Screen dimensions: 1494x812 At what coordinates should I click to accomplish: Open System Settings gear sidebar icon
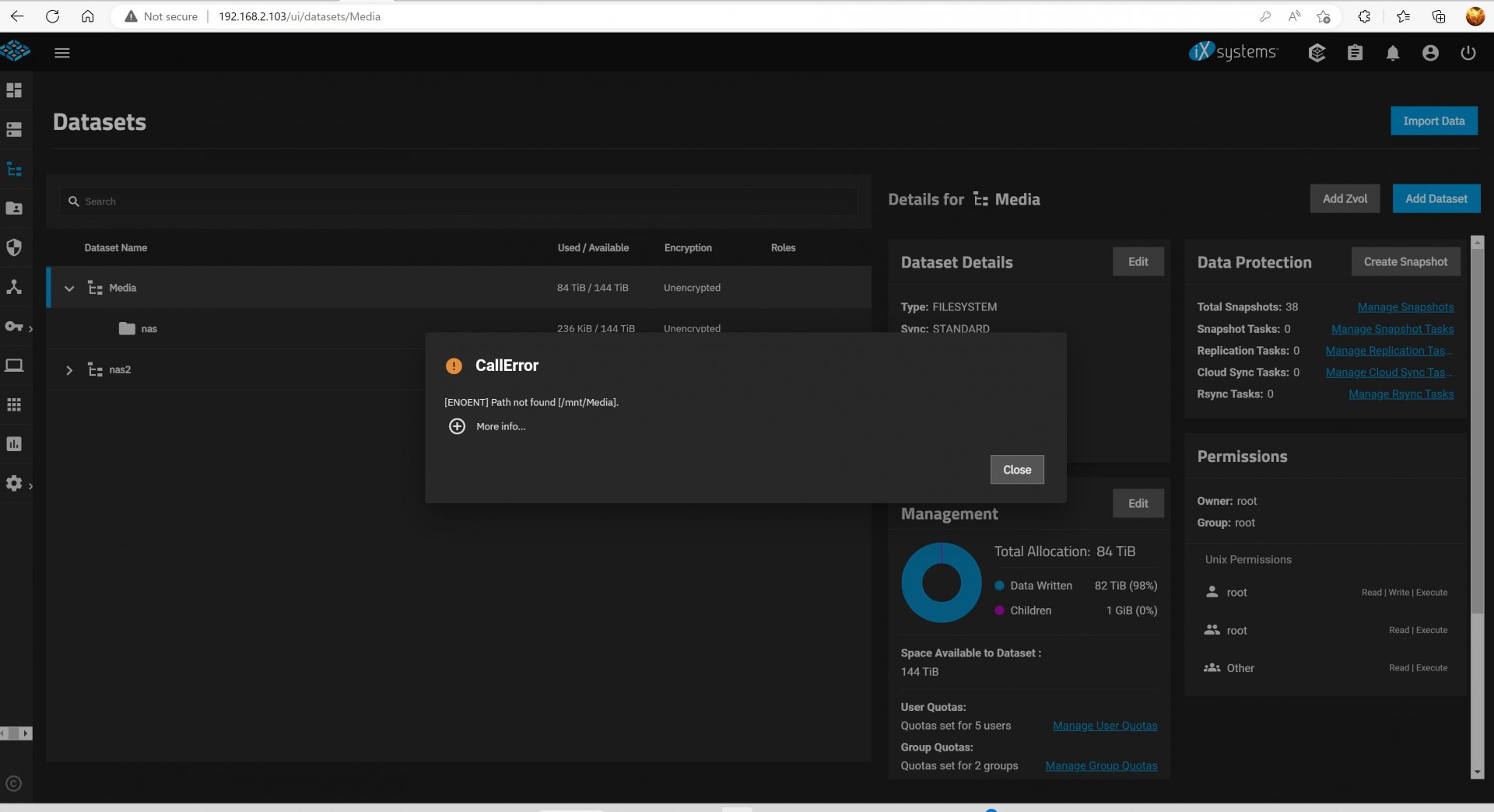tap(14, 484)
